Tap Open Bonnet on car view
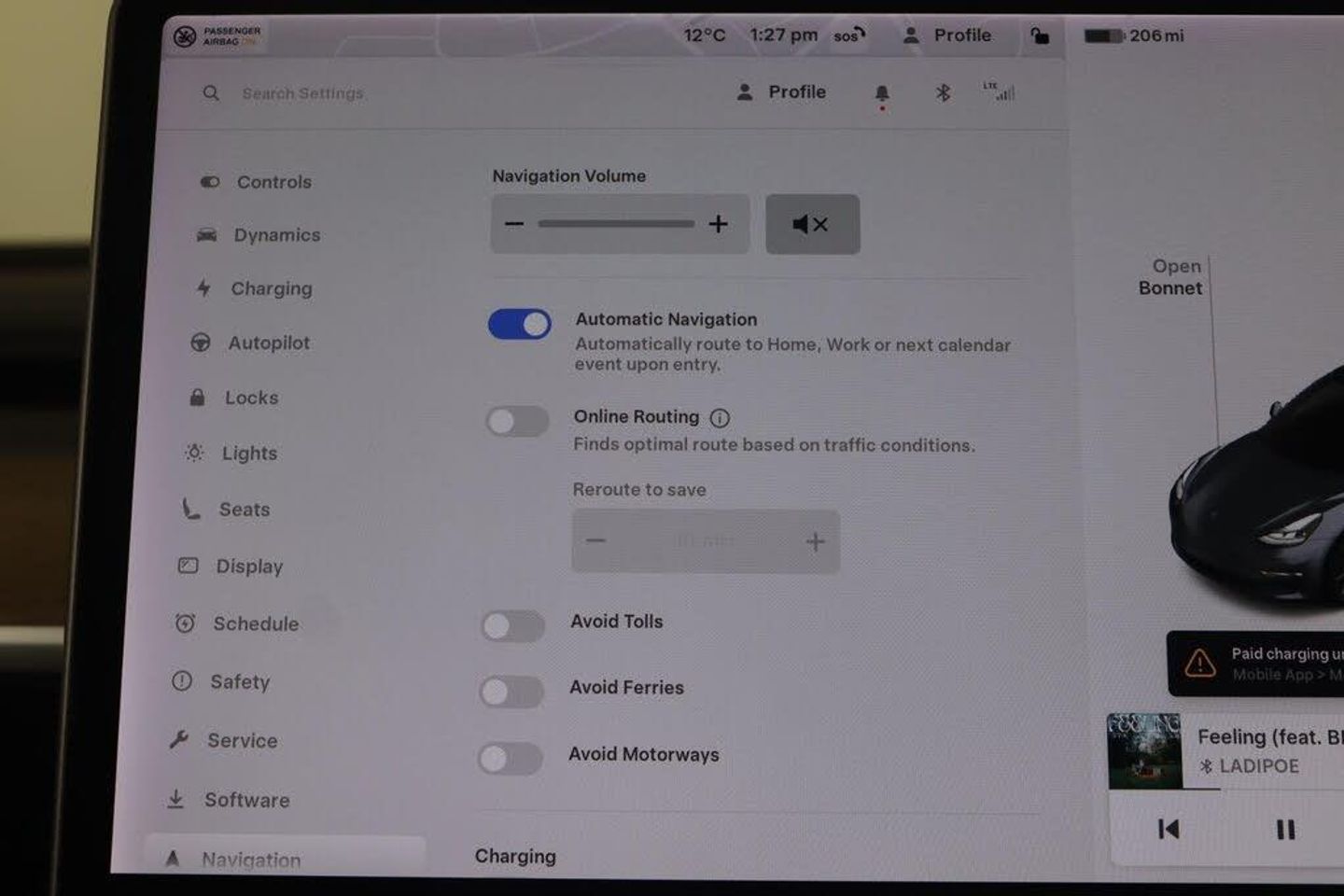Screen dimensions: 1344x896 pyautogui.click(x=1170, y=277)
